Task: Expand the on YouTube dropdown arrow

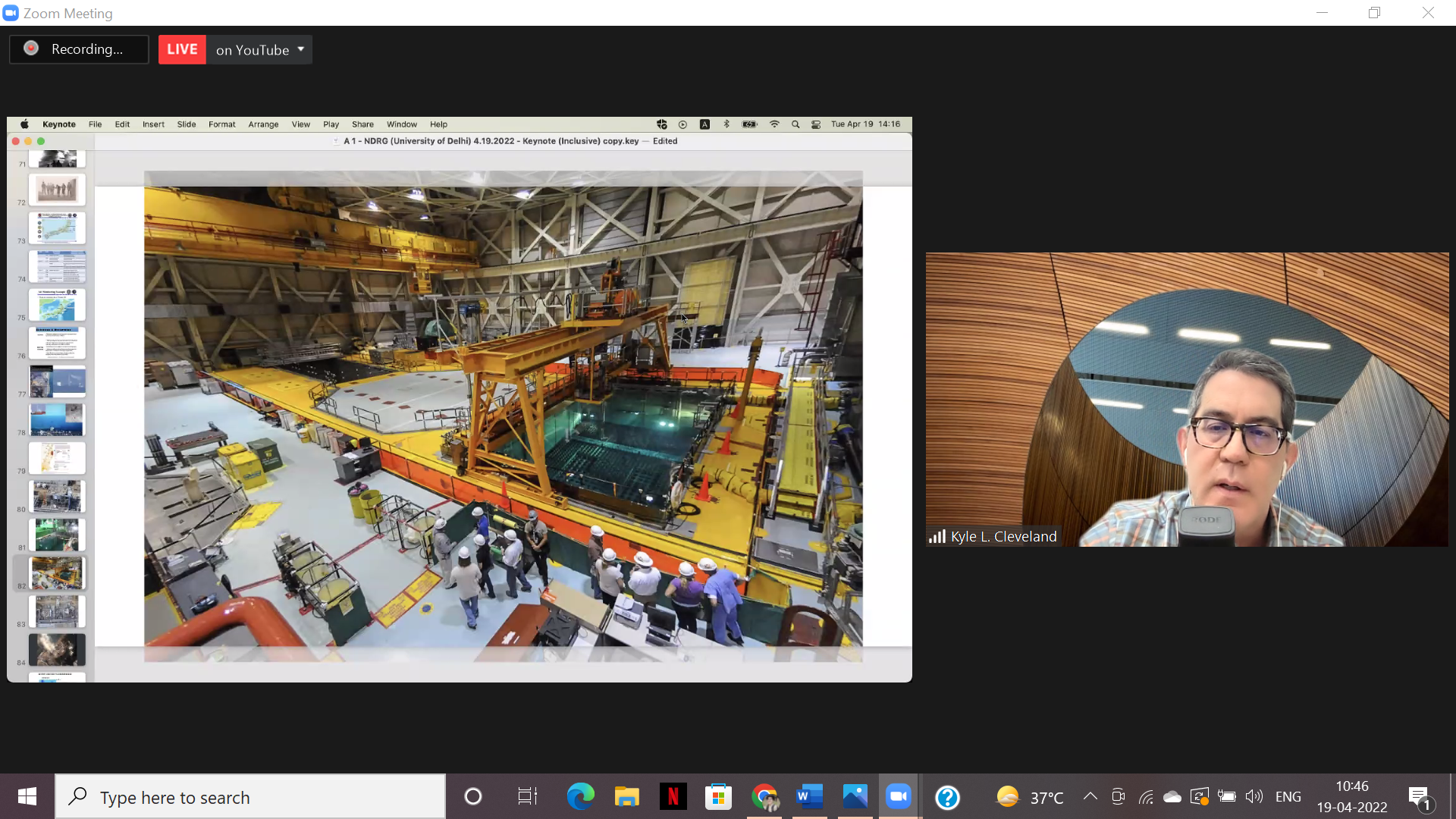Action: [301, 49]
